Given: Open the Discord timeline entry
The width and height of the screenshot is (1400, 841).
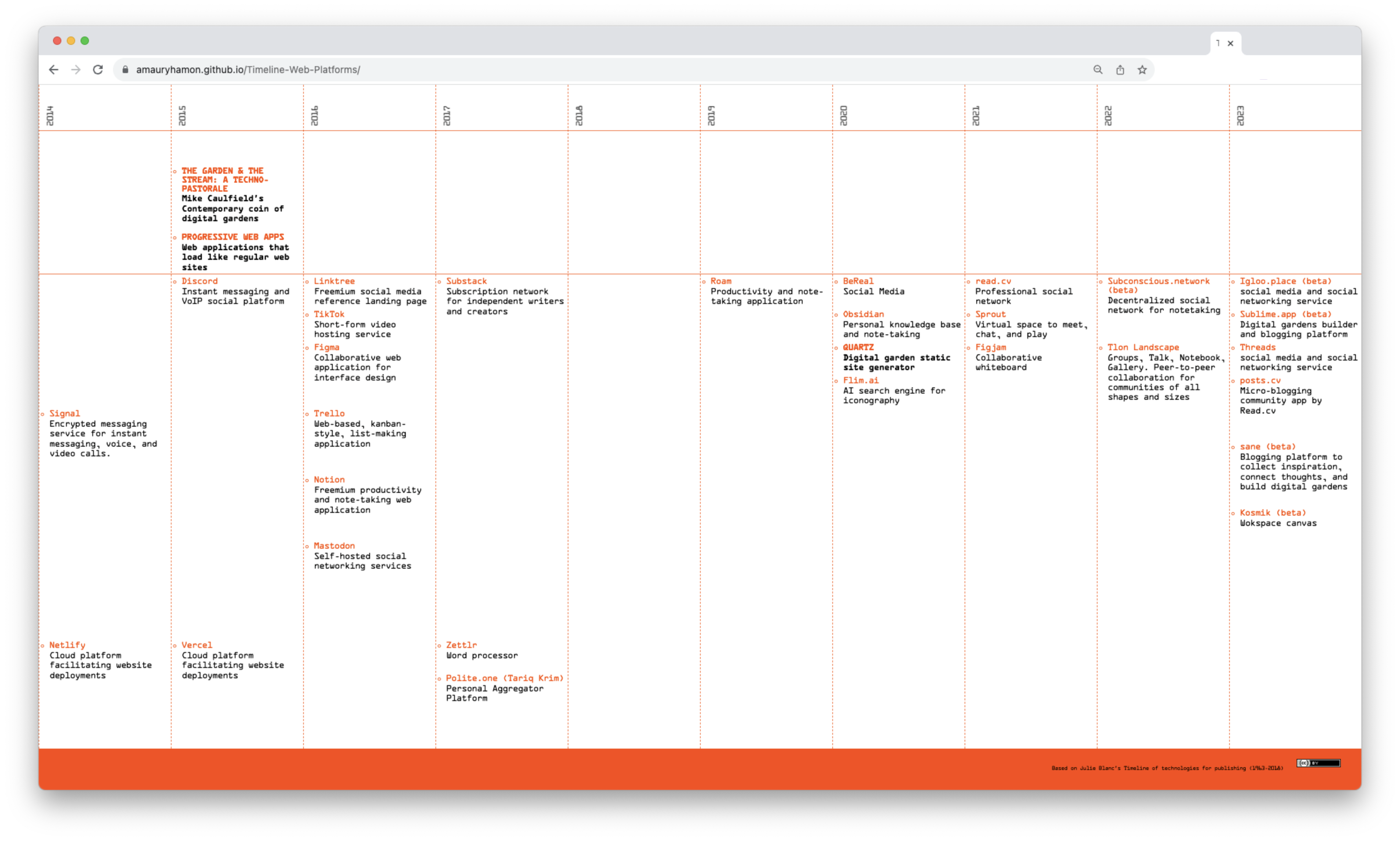Looking at the screenshot, I should pos(199,281).
